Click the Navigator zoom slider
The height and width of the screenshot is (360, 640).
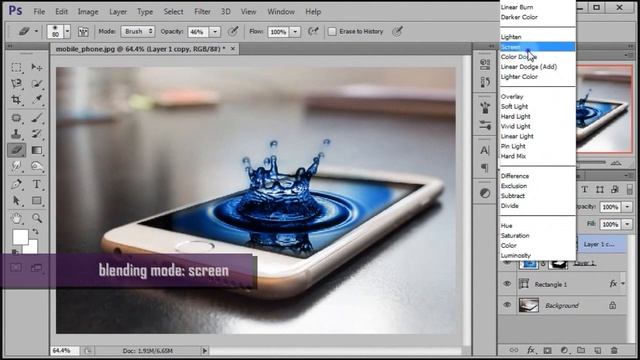[591, 162]
